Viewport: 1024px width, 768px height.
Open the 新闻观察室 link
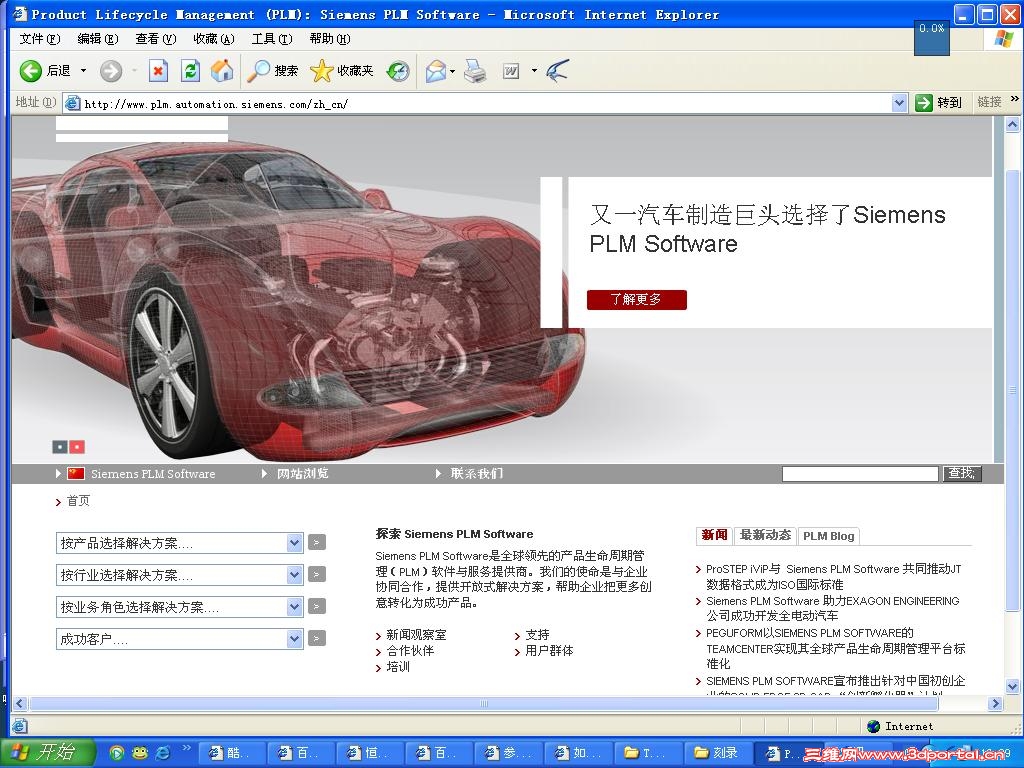[416, 635]
